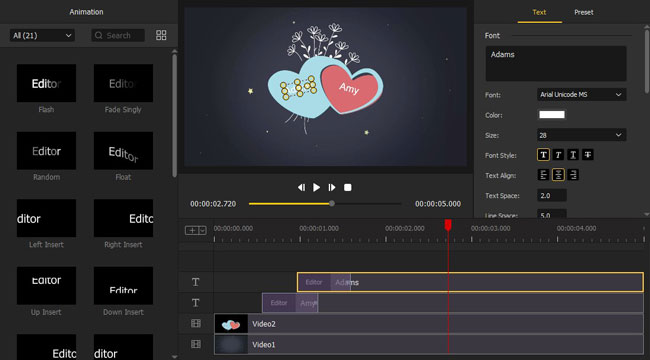
Task: Select the Fade Singly animation thumbnail
Action: pyautogui.click(x=123, y=83)
